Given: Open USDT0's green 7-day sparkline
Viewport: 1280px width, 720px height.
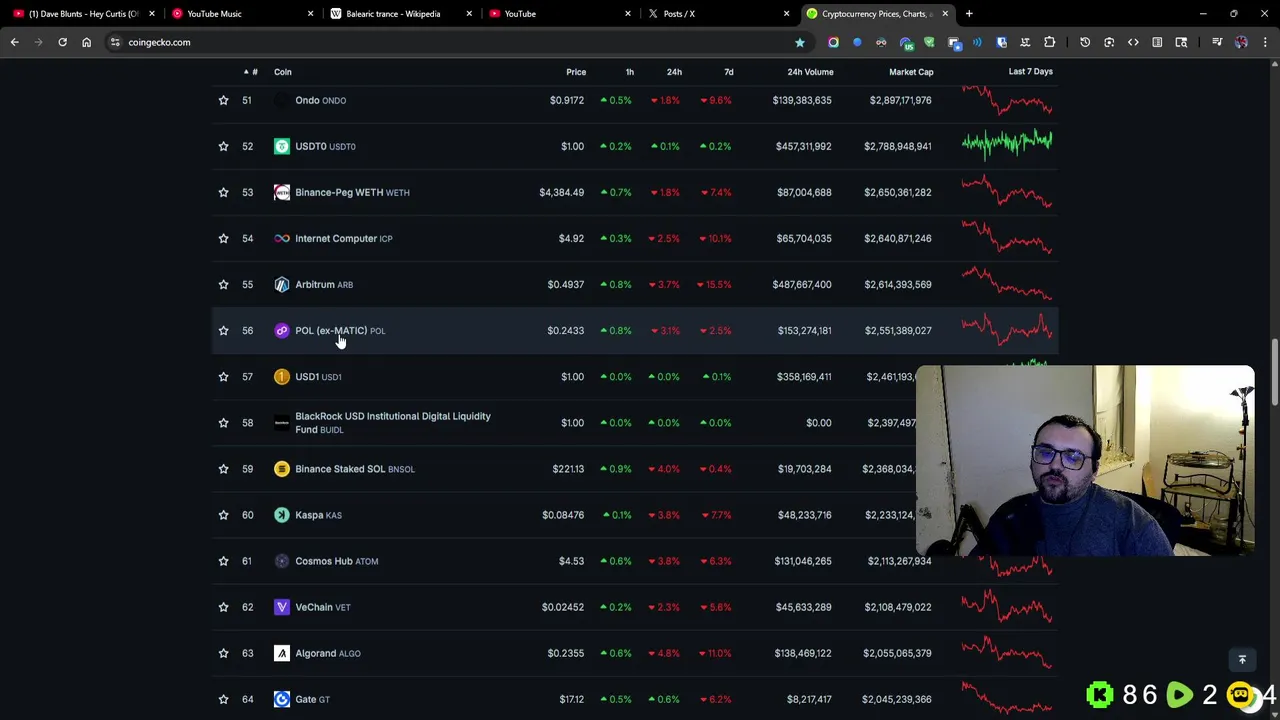Looking at the screenshot, I should 1007,146.
